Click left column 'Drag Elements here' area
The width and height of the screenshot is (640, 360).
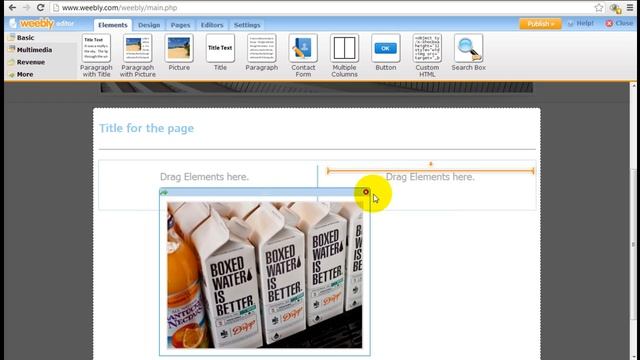[x=204, y=177]
